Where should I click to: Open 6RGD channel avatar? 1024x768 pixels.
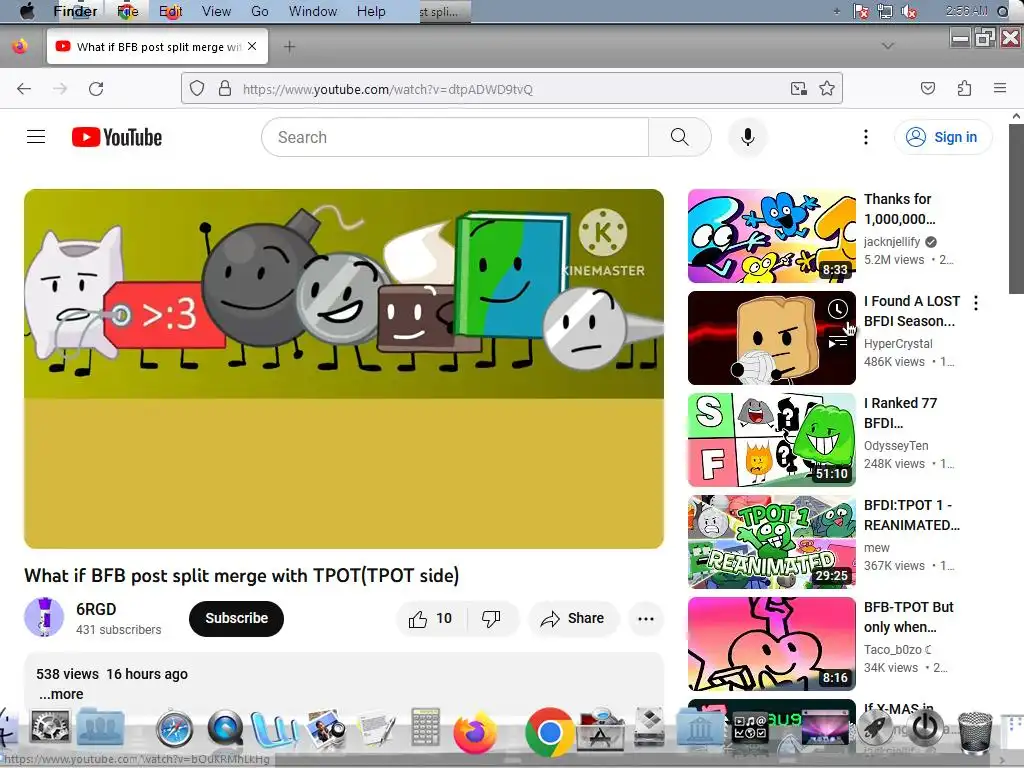(44, 617)
